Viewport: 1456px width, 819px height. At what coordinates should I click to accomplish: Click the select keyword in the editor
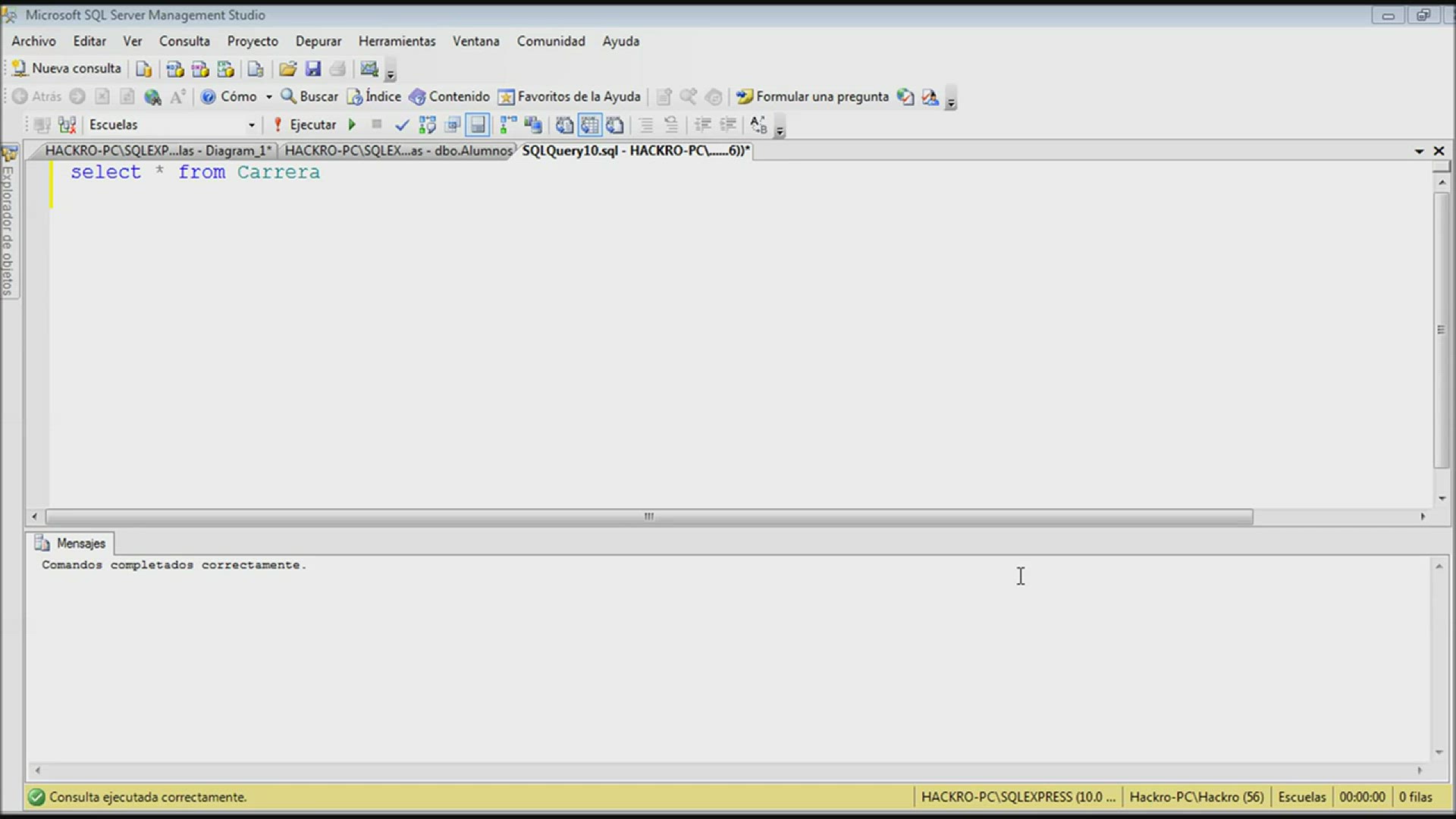(105, 173)
